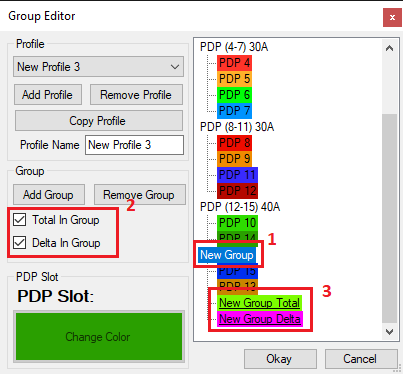Viewport: 403px width, 374px height.
Task: Click the Add Profile button
Action: (48, 95)
